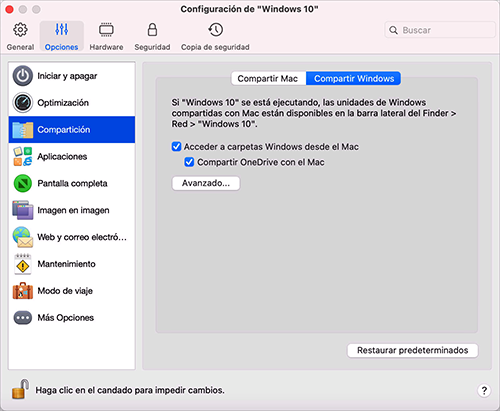Click the magnifier icon in search field

tap(393, 30)
